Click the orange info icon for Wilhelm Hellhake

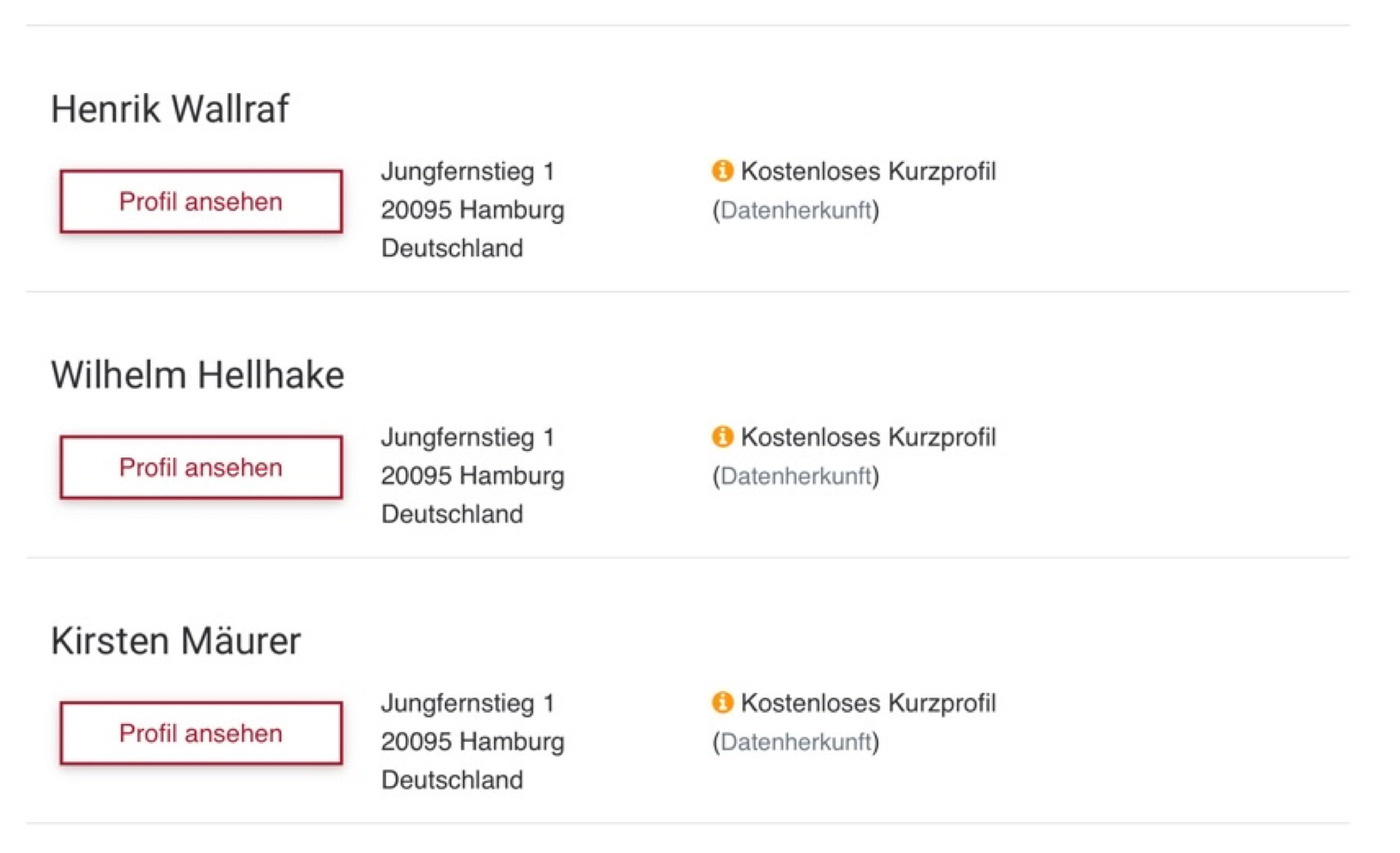click(x=722, y=437)
